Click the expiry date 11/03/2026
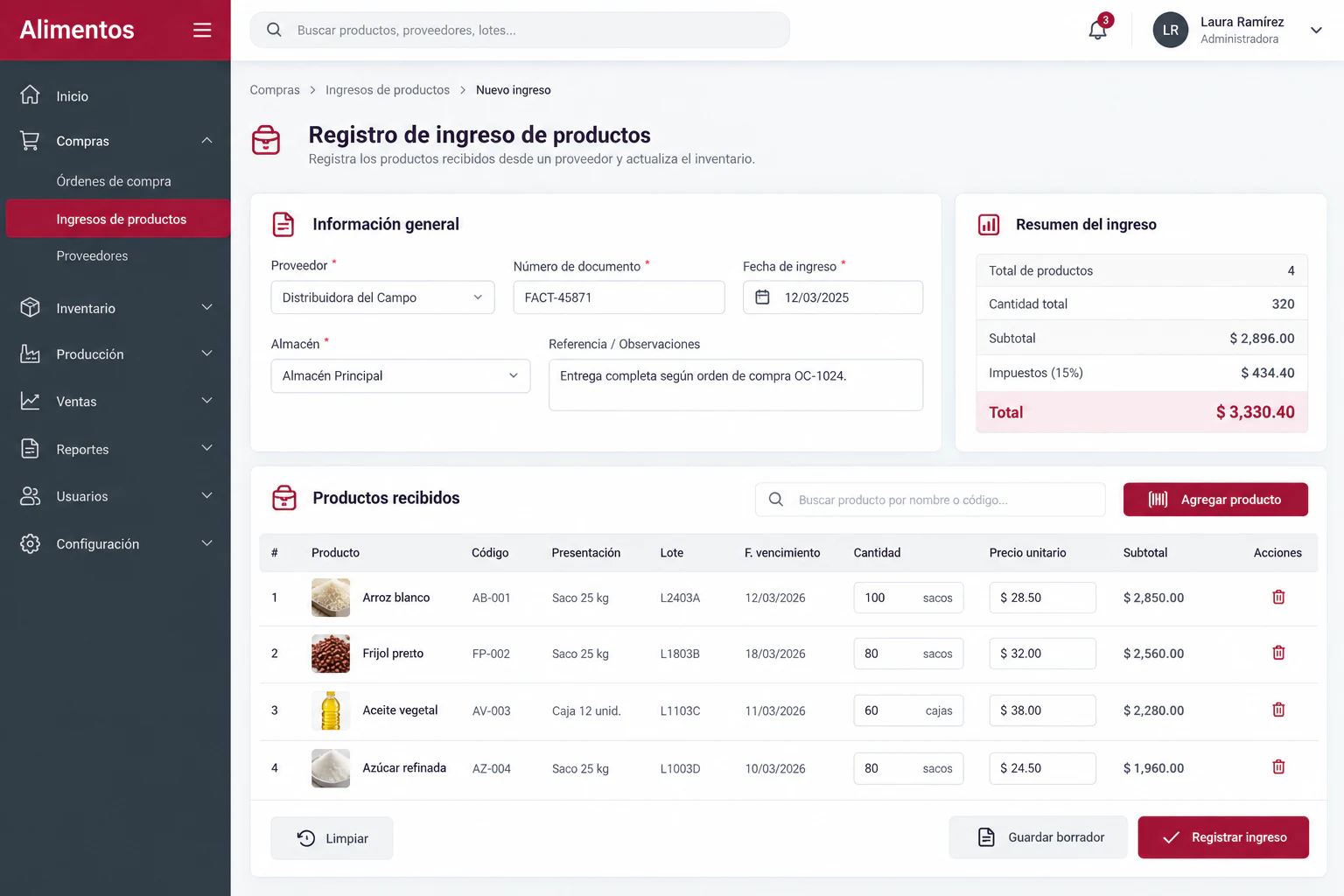Viewport: 1344px width, 896px height. 775,710
